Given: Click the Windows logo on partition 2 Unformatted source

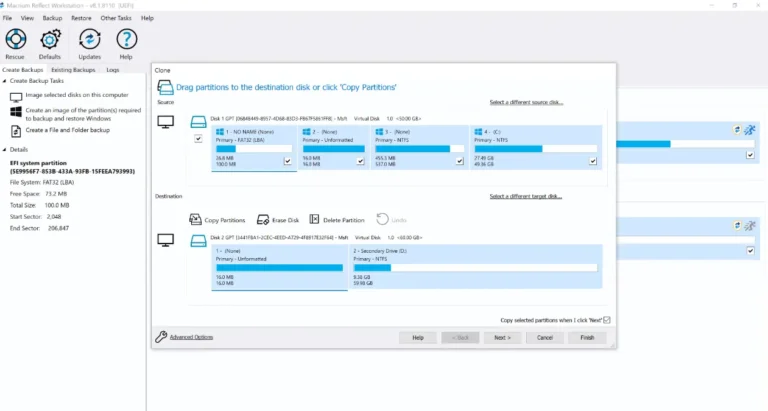Looking at the screenshot, I should click(x=307, y=132).
